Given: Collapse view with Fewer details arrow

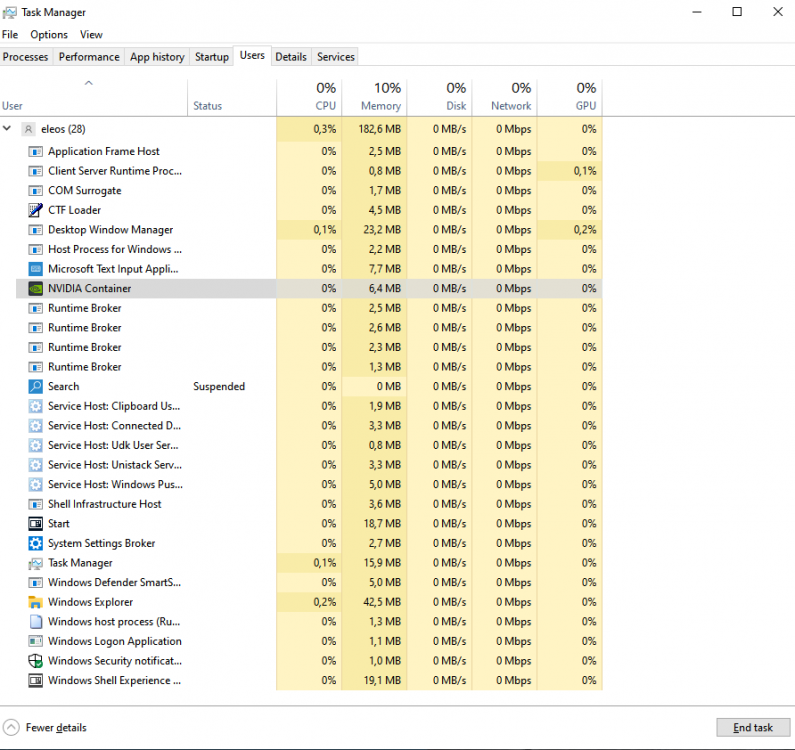Looking at the screenshot, I should (x=11, y=727).
